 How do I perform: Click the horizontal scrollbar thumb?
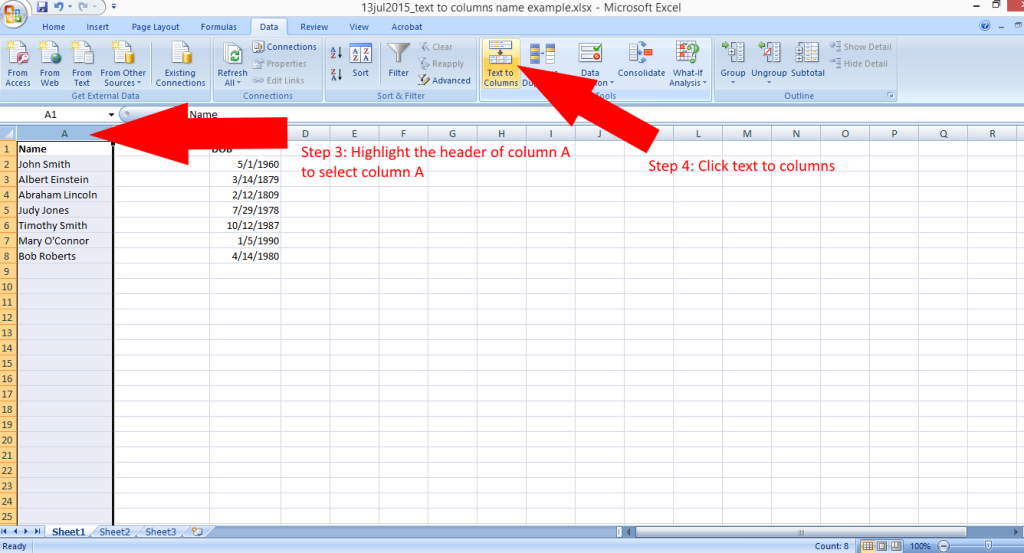(801, 532)
